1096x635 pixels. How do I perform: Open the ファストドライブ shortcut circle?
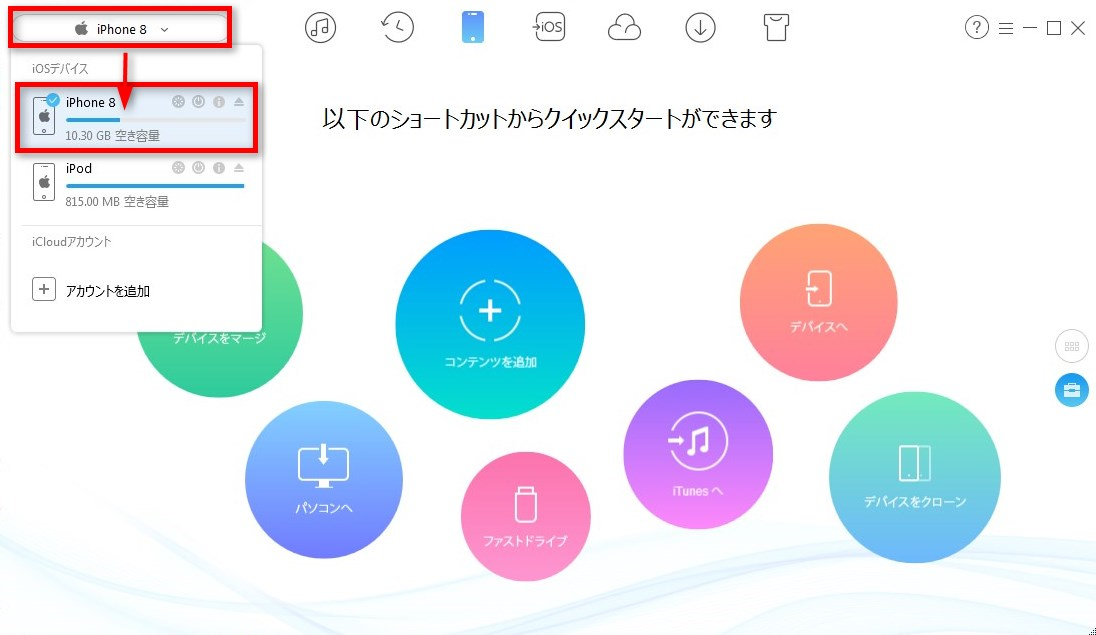[526, 516]
